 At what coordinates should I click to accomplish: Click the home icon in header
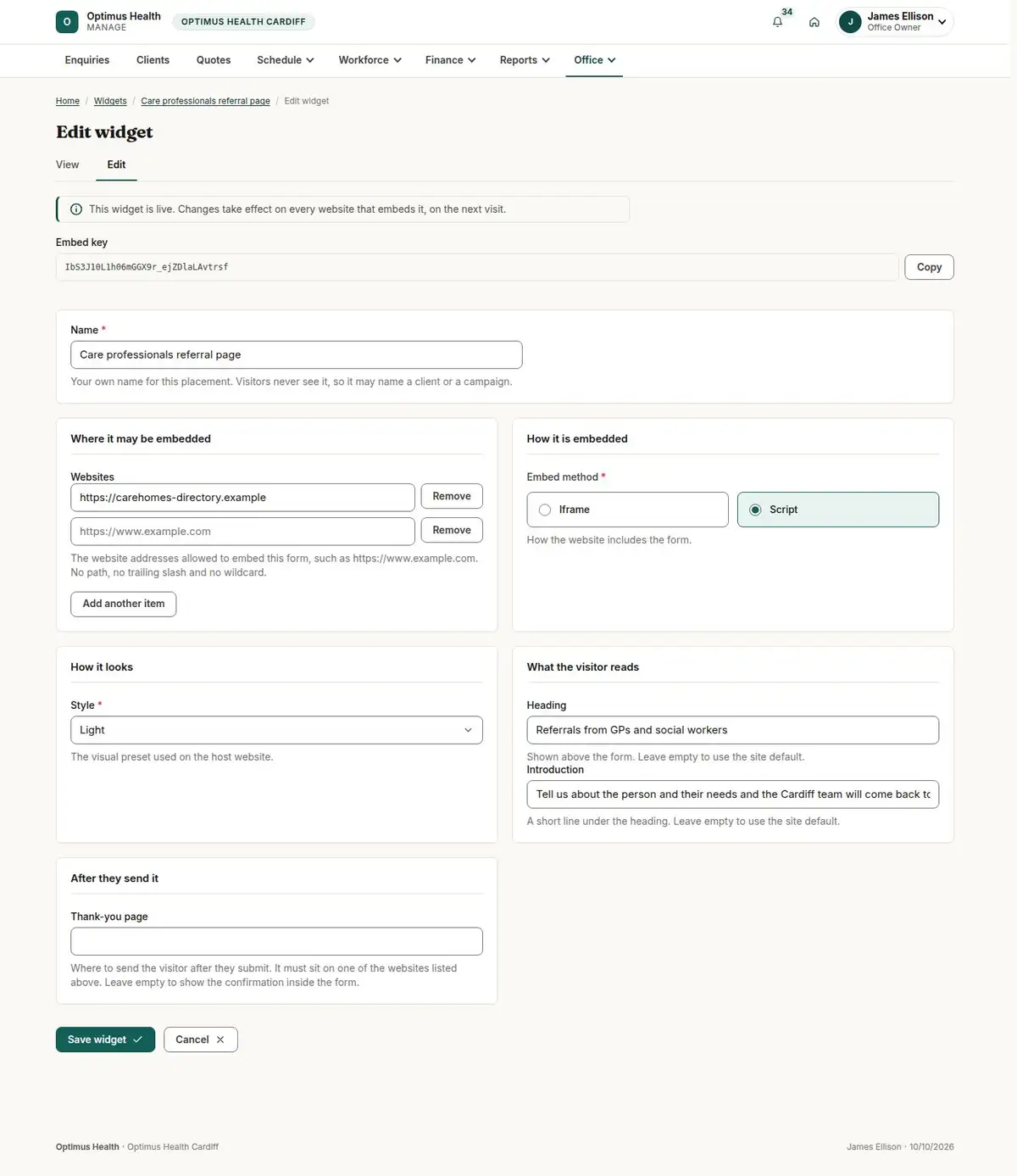(x=814, y=22)
